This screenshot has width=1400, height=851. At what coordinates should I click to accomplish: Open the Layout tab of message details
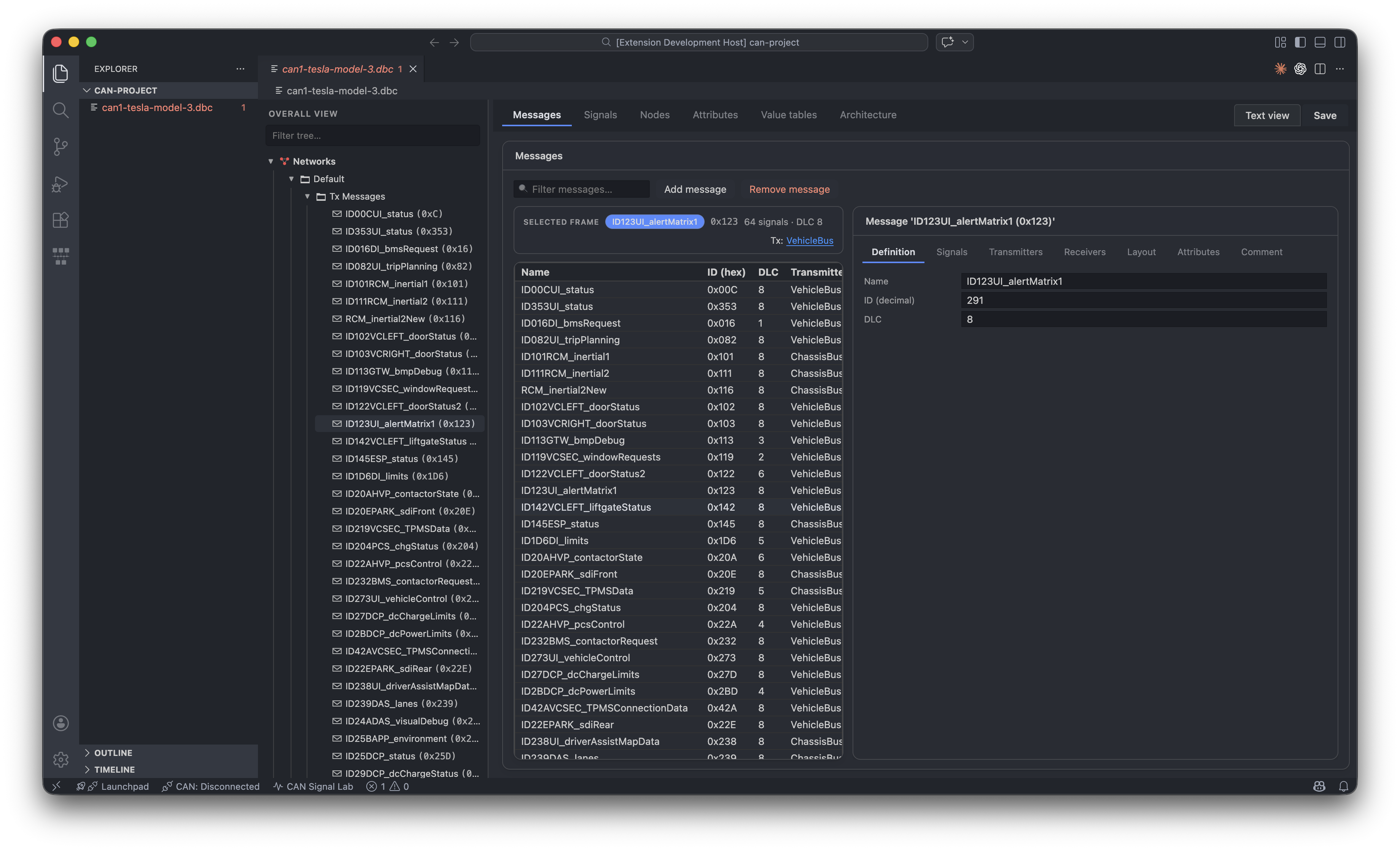click(x=1141, y=252)
